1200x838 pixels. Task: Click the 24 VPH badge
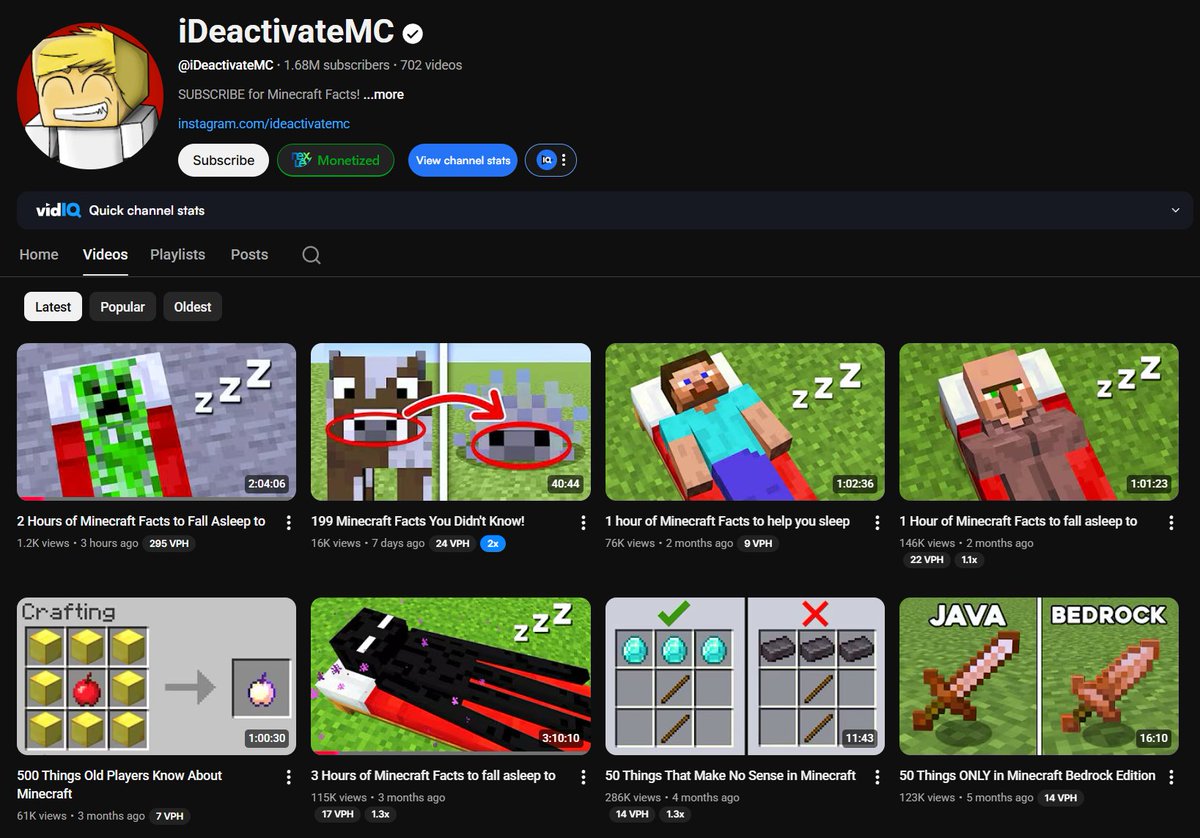(x=452, y=543)
